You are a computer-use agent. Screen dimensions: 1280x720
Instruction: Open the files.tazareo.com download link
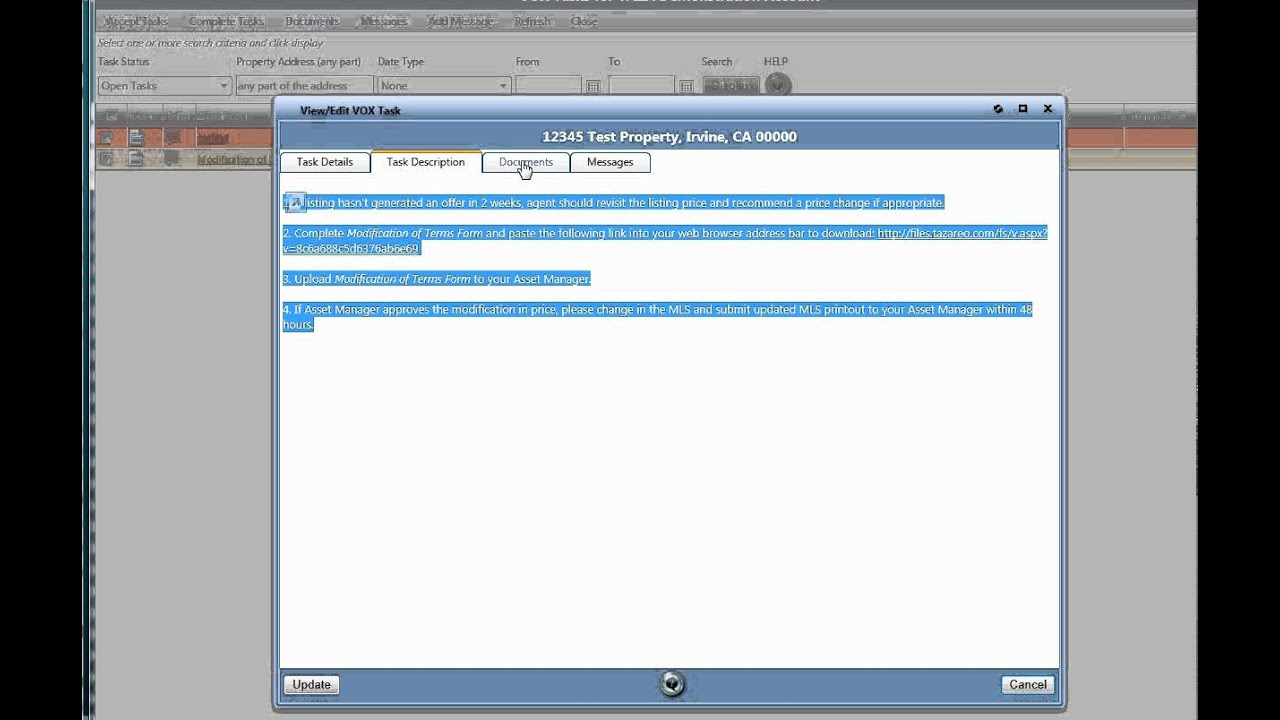pos(962,233)
